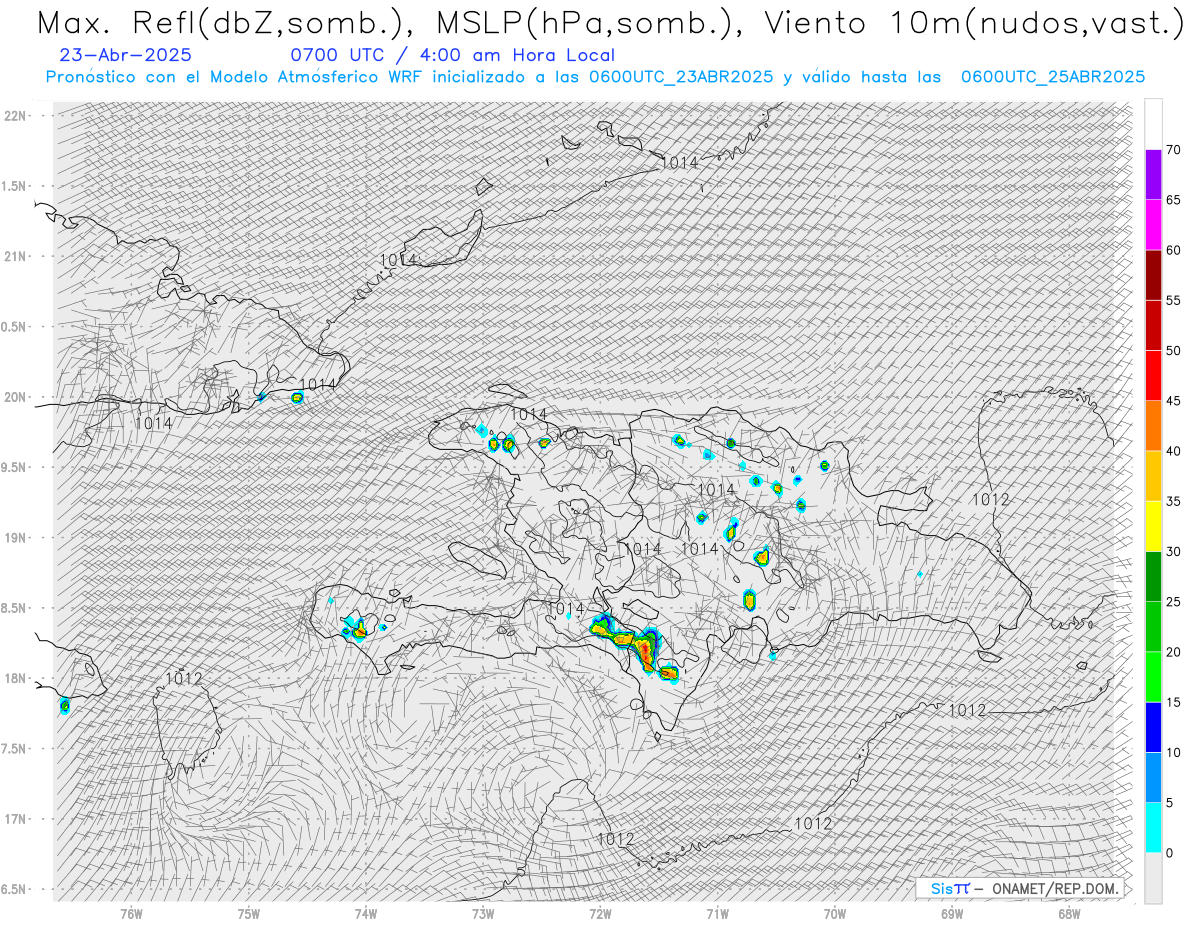
Task: Click the 1014 isobar label nearest 22N
Action: click(x=680, y=162)
